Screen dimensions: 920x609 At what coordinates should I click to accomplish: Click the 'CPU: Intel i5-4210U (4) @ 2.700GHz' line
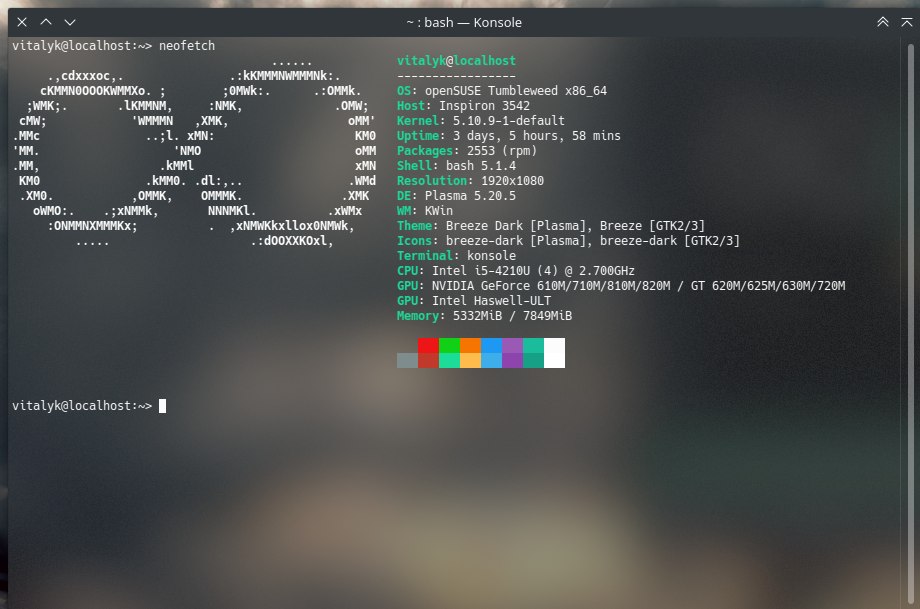click(515, 271)
